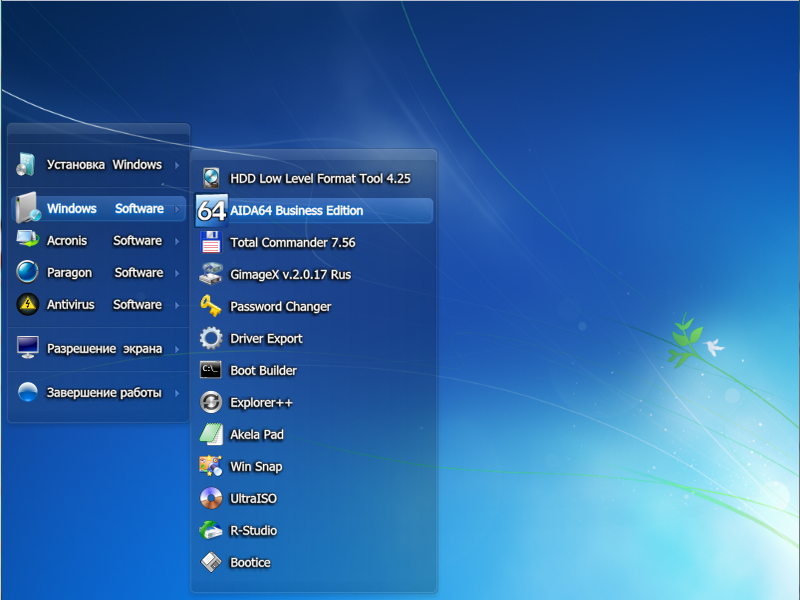Screen dimensions: 800x600
Task: Launch Win Snap
Action: point(314,466)
